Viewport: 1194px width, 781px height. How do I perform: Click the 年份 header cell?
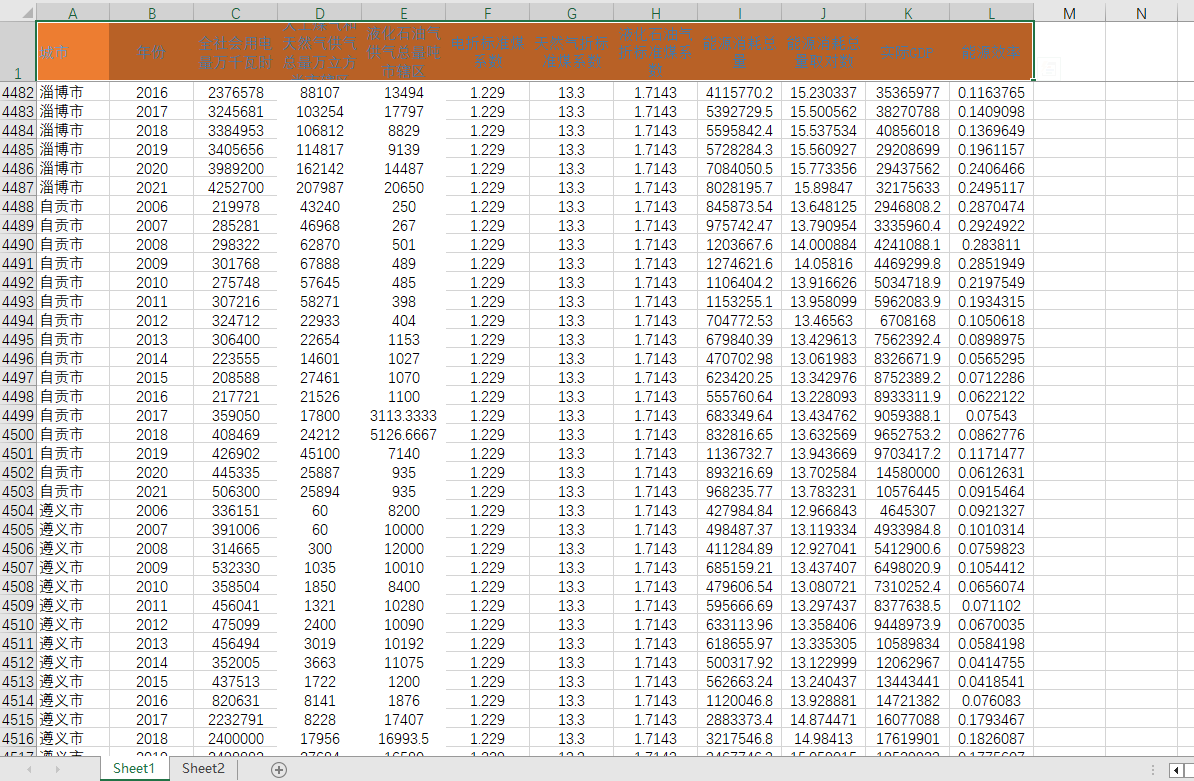click(152, 52)
